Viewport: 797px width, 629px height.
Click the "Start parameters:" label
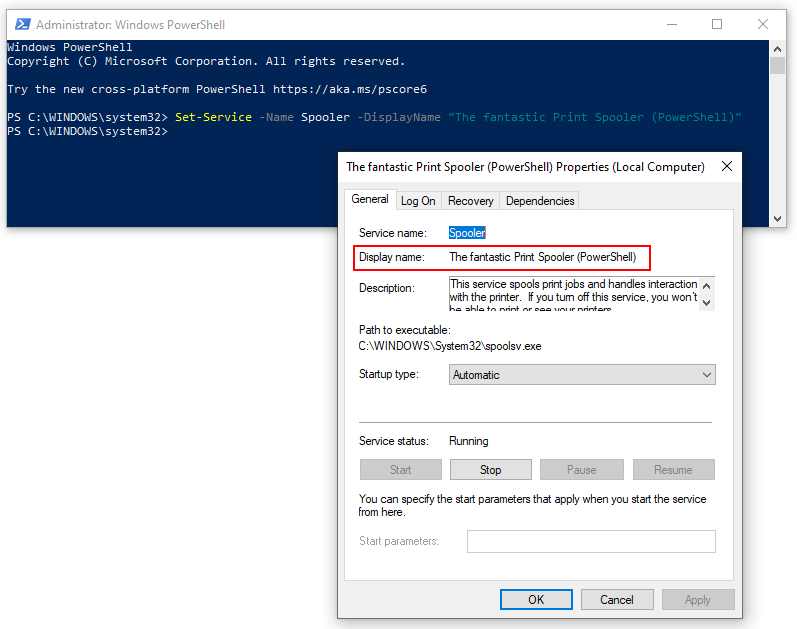[x=399, y=541]
